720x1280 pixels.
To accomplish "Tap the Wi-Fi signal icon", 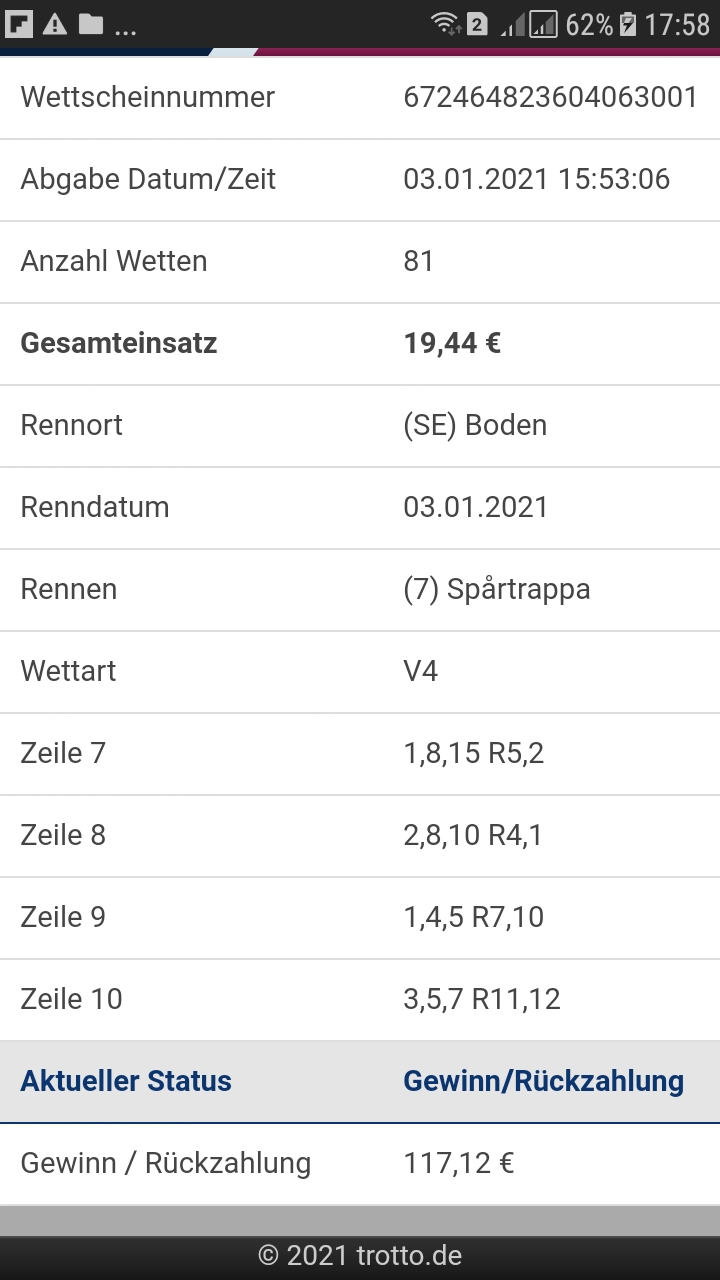I will point(445,24).
